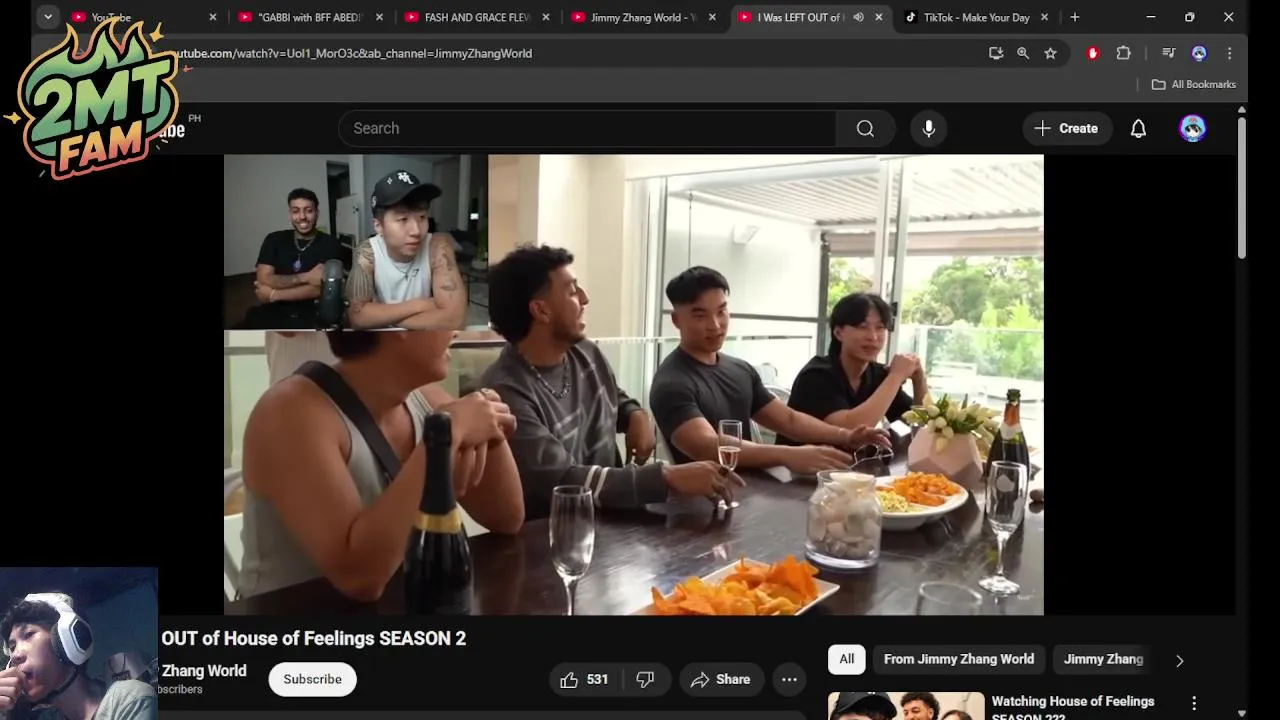
Task: Focus the YouTube search field
Action: point(587,128)
